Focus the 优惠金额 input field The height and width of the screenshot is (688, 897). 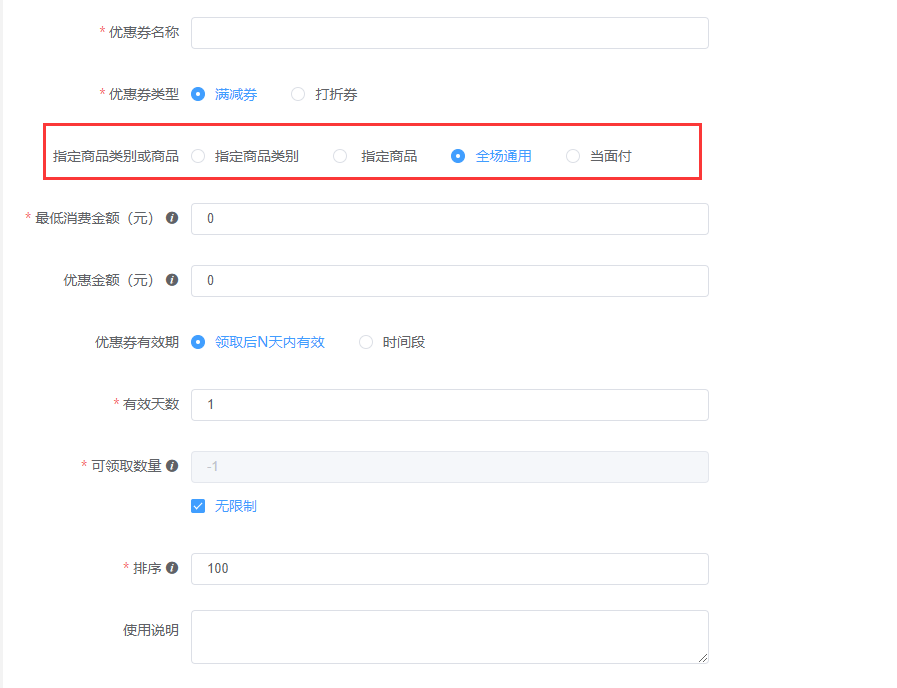[450, 281]
